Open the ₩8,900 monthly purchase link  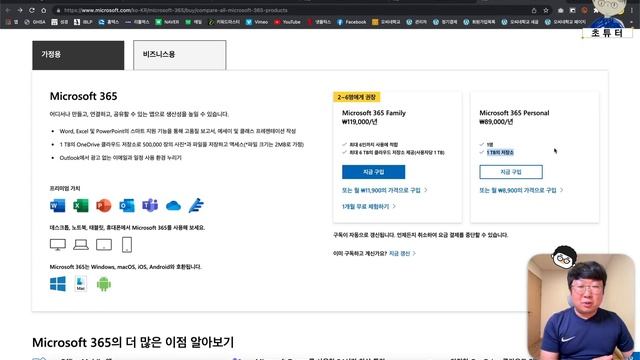click(521, 190)
